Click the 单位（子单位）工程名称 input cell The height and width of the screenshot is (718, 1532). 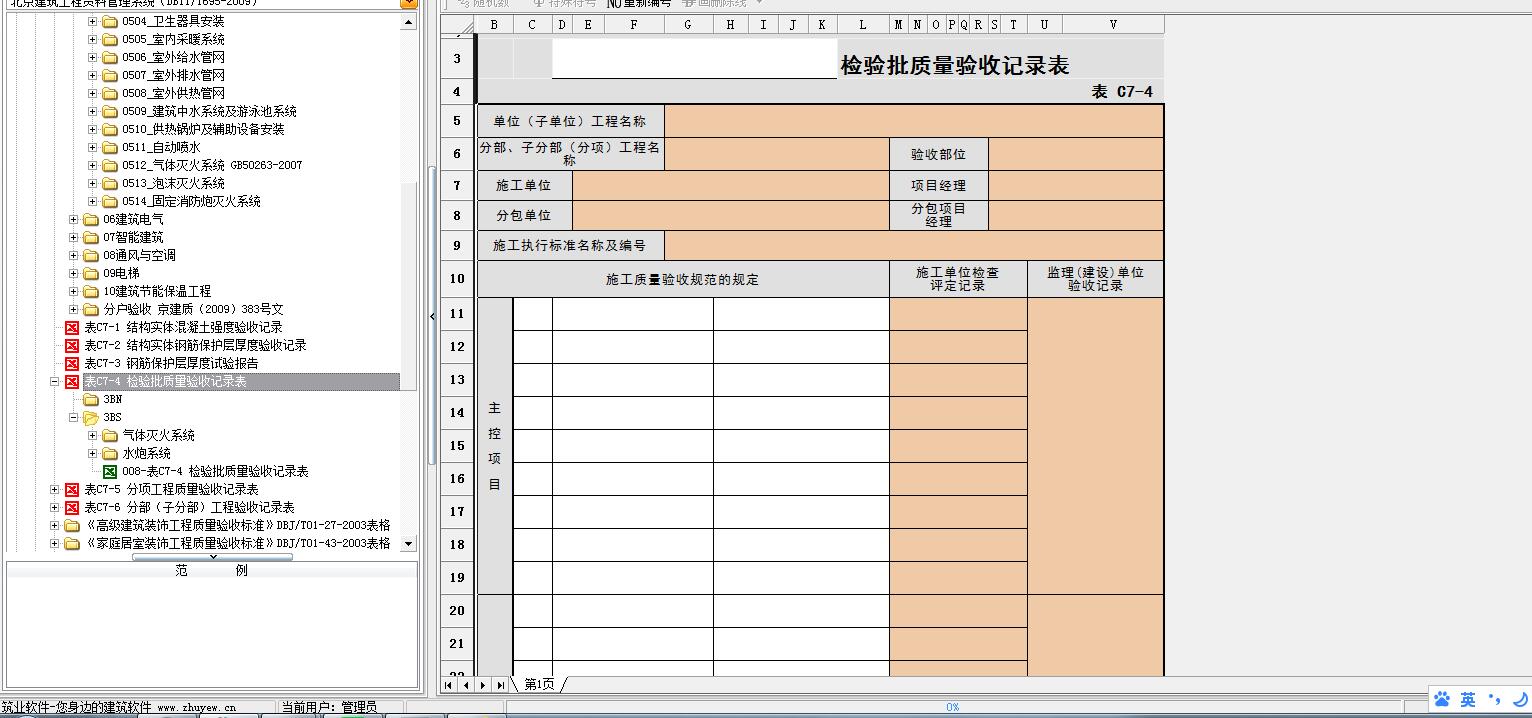click(x=913, y=121)
